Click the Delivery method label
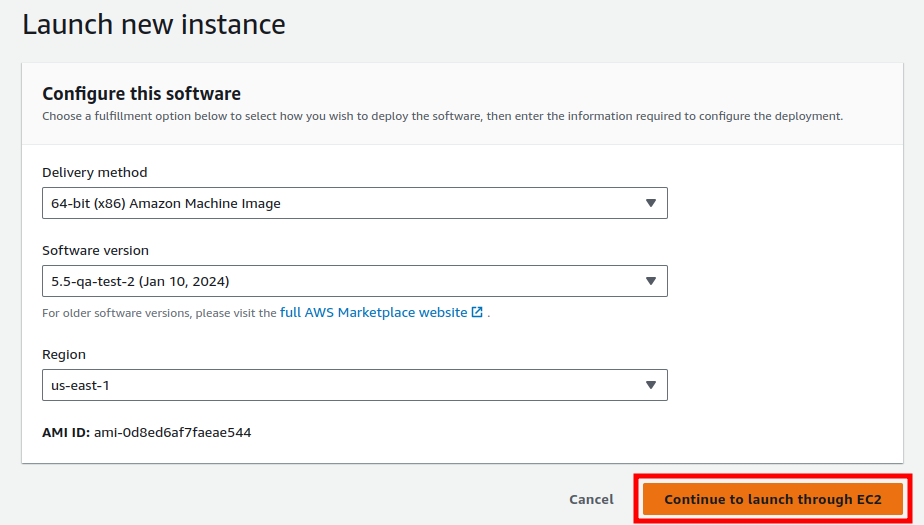The image size is (924, 525). (95, 173)
